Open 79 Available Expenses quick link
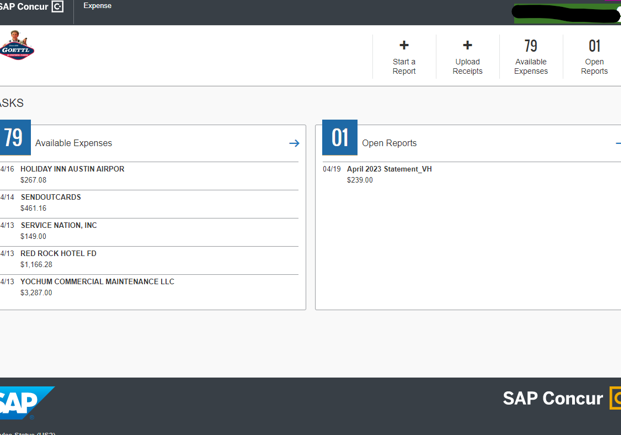The height and width of the screenshot is (435, 621). (531, 57)
